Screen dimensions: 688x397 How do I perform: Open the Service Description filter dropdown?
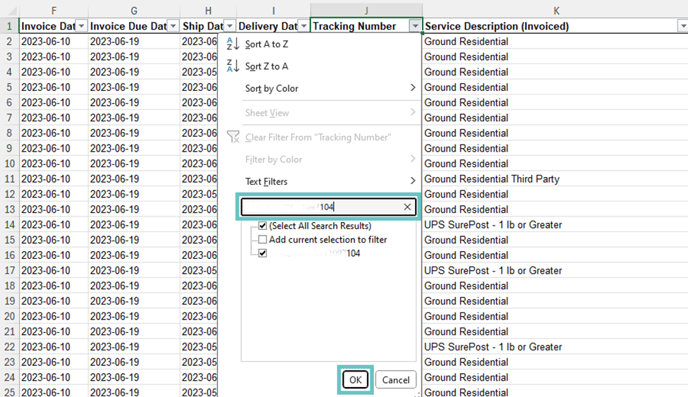[683, 26]
